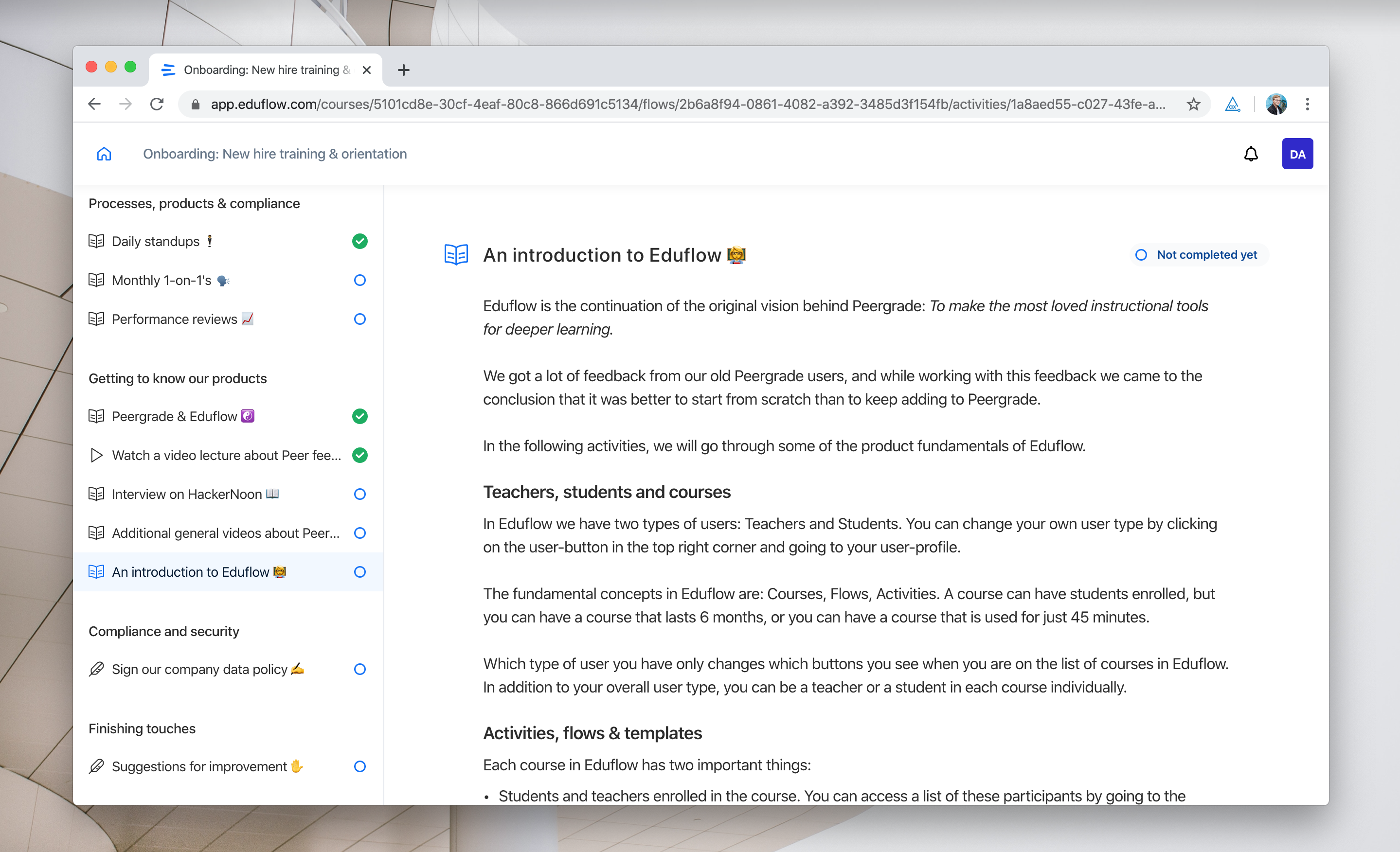Screen dimensions: 1400x852
Task: Click the Suggestions for improvement pen icon
Action: [97, 766]
